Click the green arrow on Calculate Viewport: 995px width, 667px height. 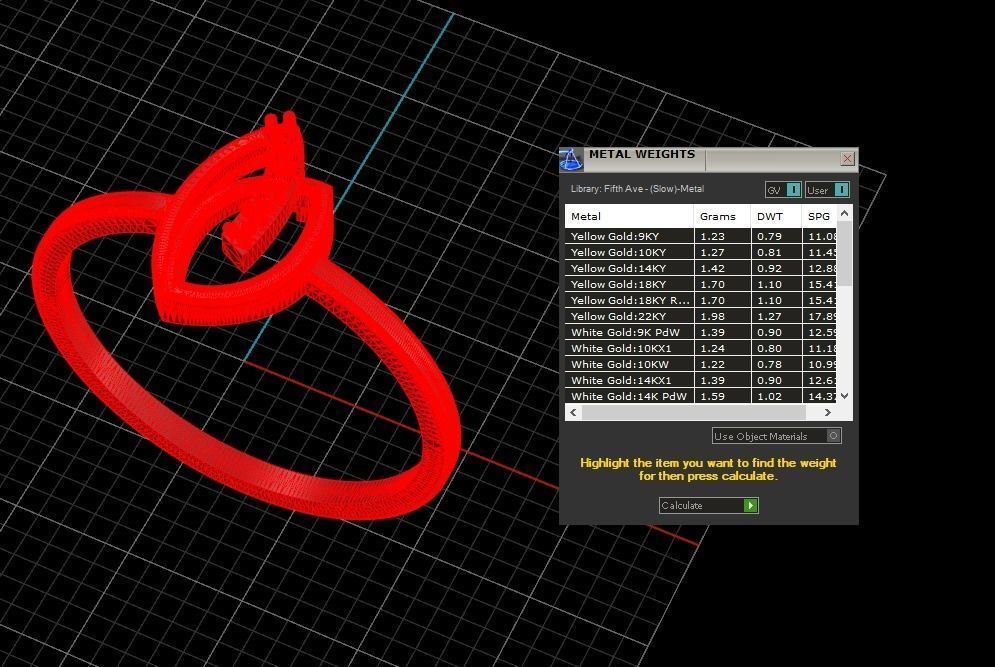(751, 505)
